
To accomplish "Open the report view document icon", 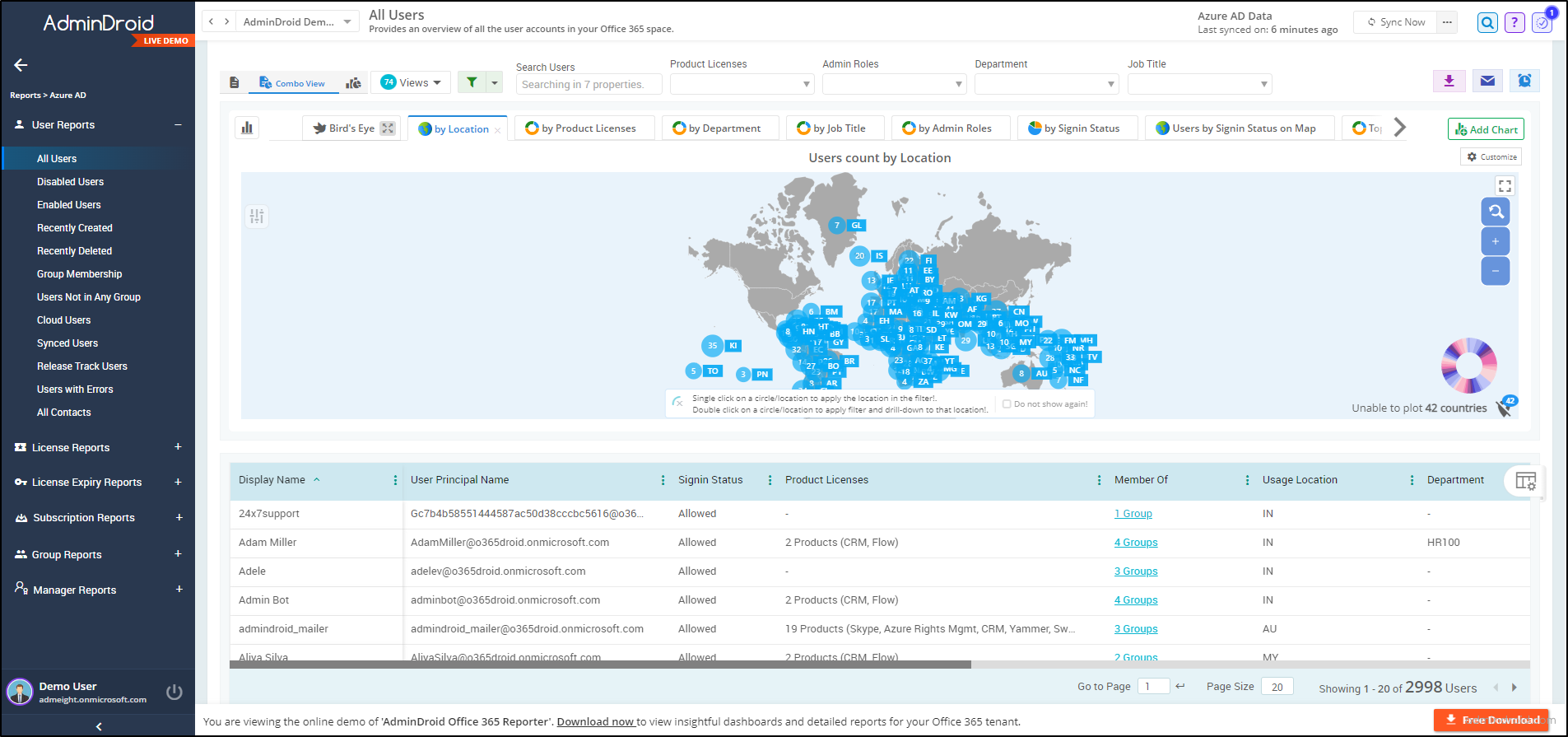I will 235,83.
